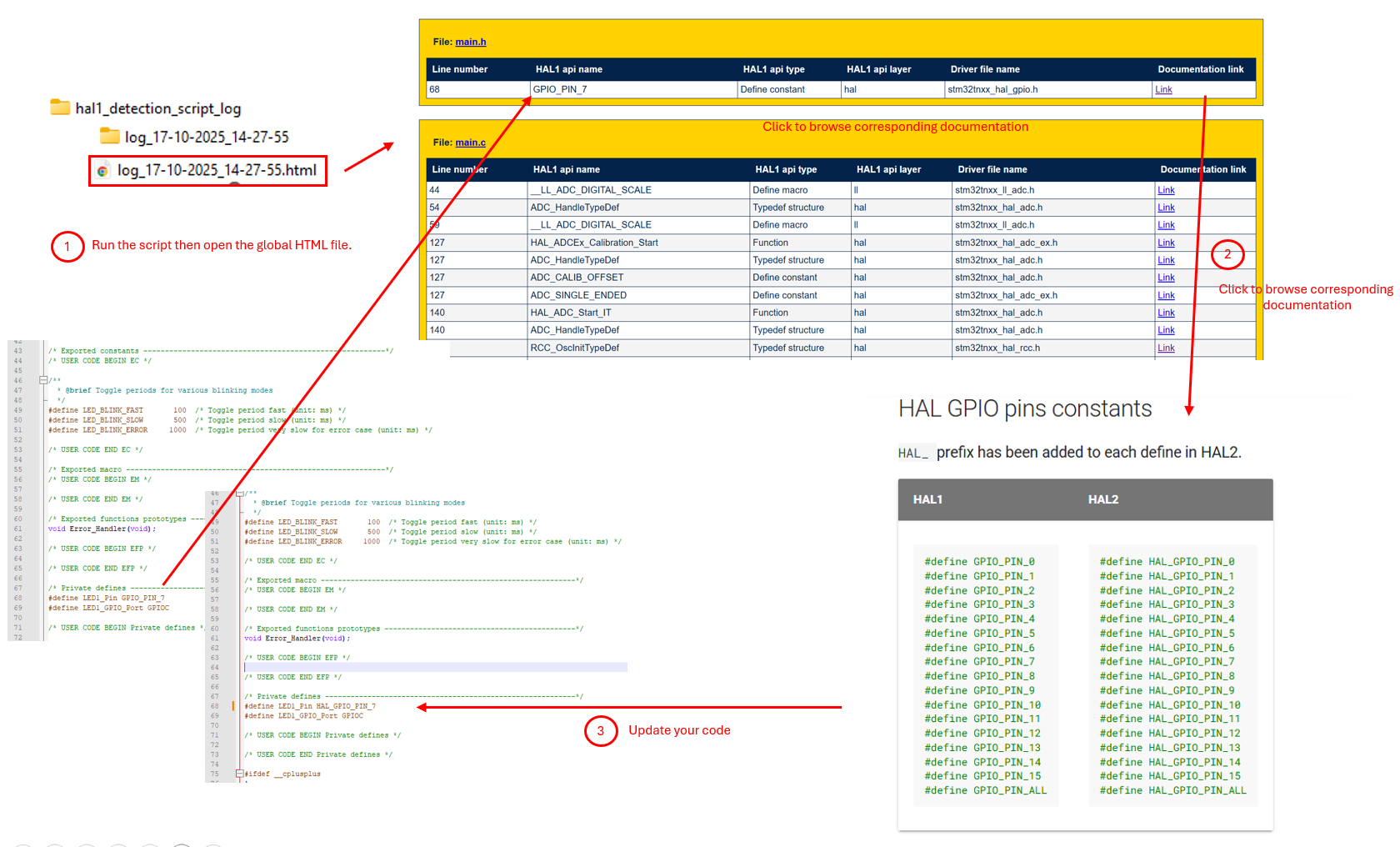1400x847 pixels.
Task: Collapse the comment block fold at line 46
Action: (43, 380)
